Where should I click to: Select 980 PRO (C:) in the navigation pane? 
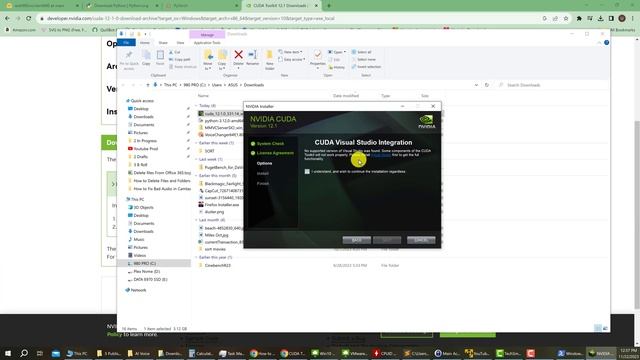point(154,263)
